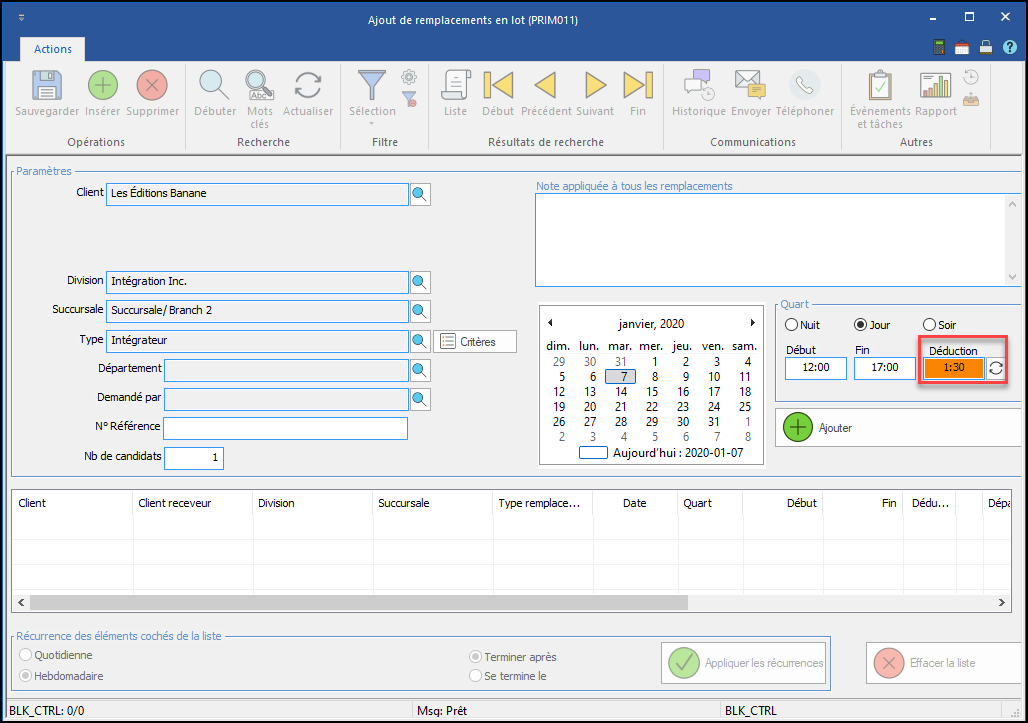Switch to the Actions ribbon tab
The height and width of the screenshot is (723, 1028).
tap(52, 49)
